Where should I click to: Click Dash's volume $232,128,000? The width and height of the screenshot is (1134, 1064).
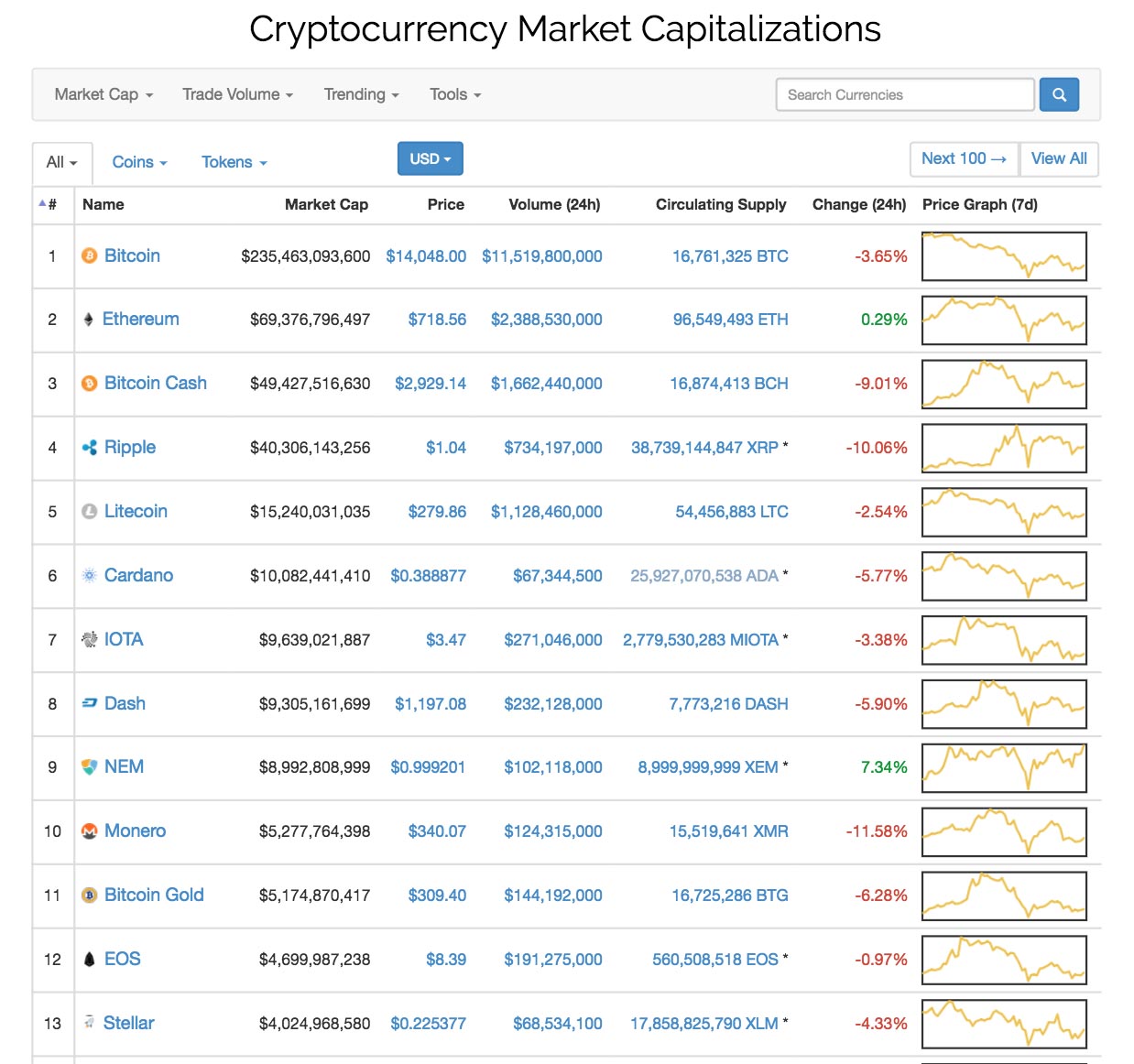pyautogui.click(x=553, y=704)
